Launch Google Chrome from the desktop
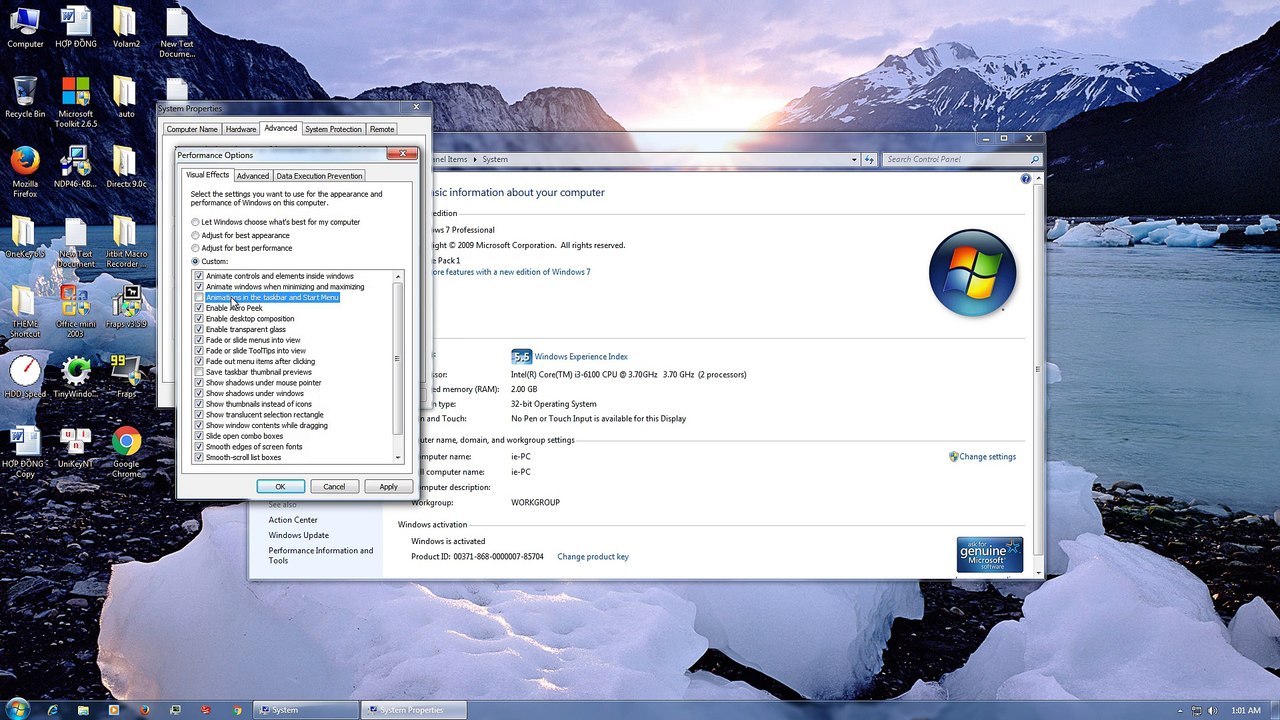This screenshot has height=720, width=1280. [126, 452]
